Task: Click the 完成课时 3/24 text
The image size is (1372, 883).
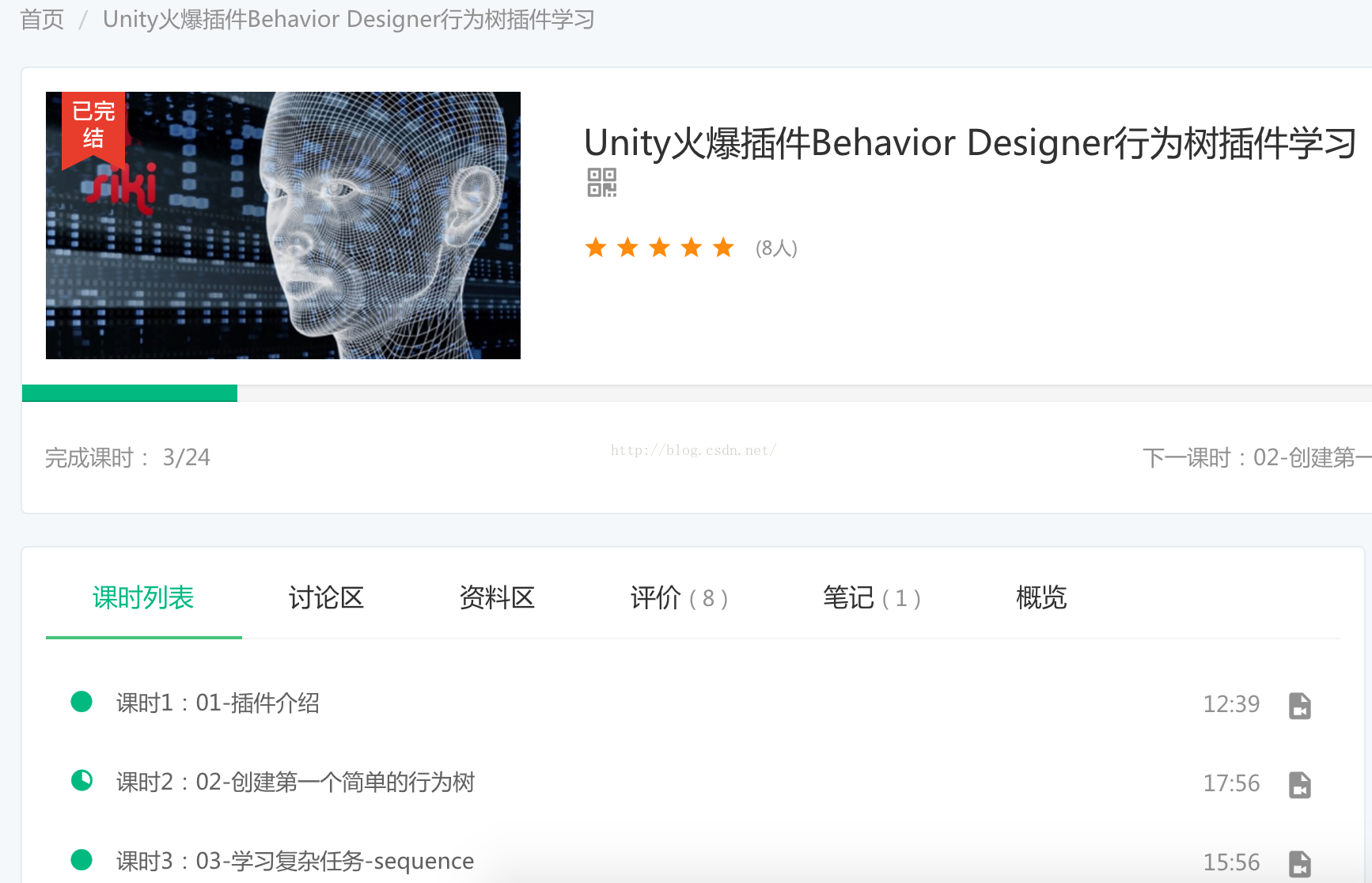Action: (x=127, y=457)
